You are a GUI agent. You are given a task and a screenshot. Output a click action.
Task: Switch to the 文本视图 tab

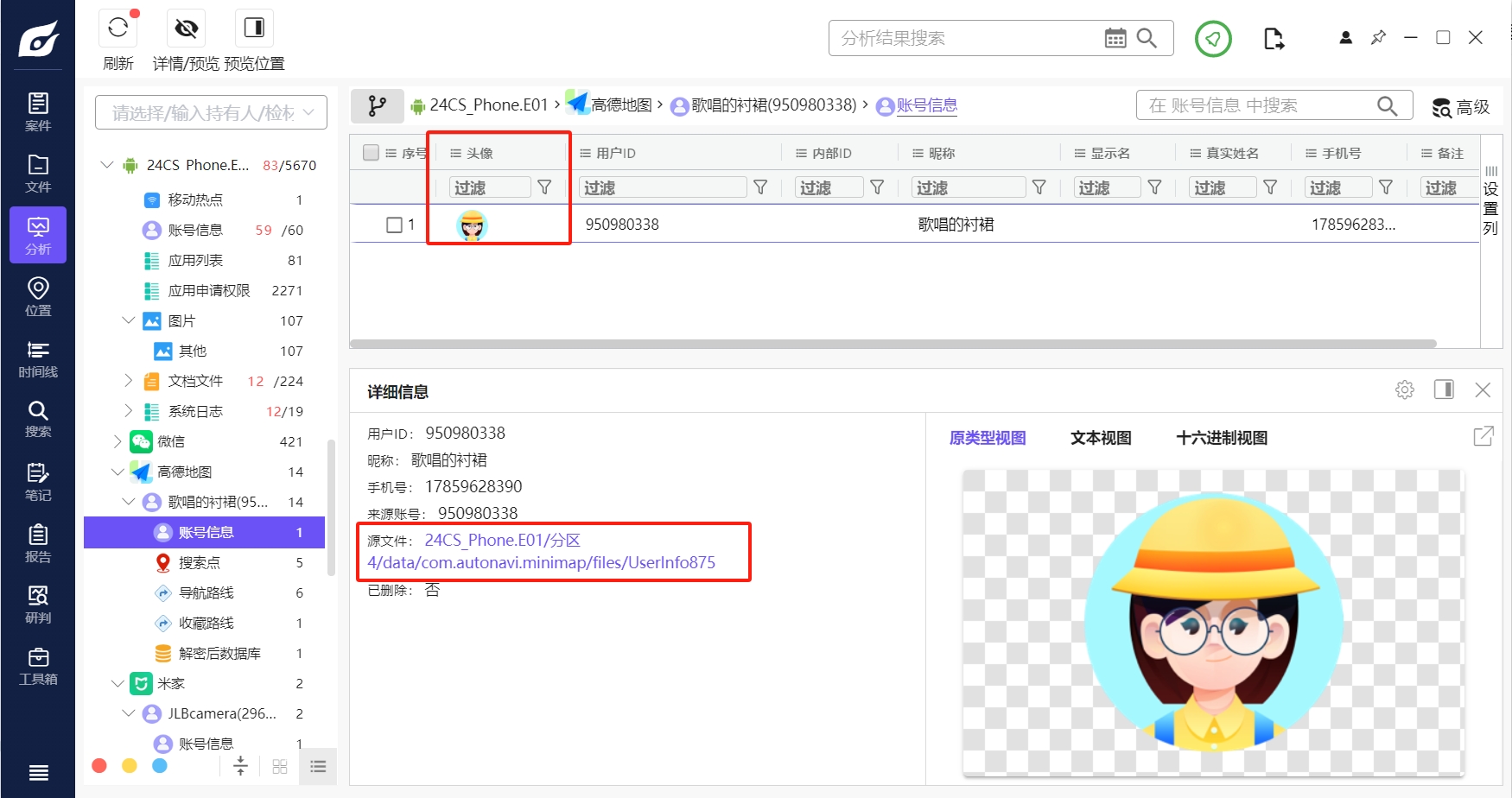coord(1101,438)
